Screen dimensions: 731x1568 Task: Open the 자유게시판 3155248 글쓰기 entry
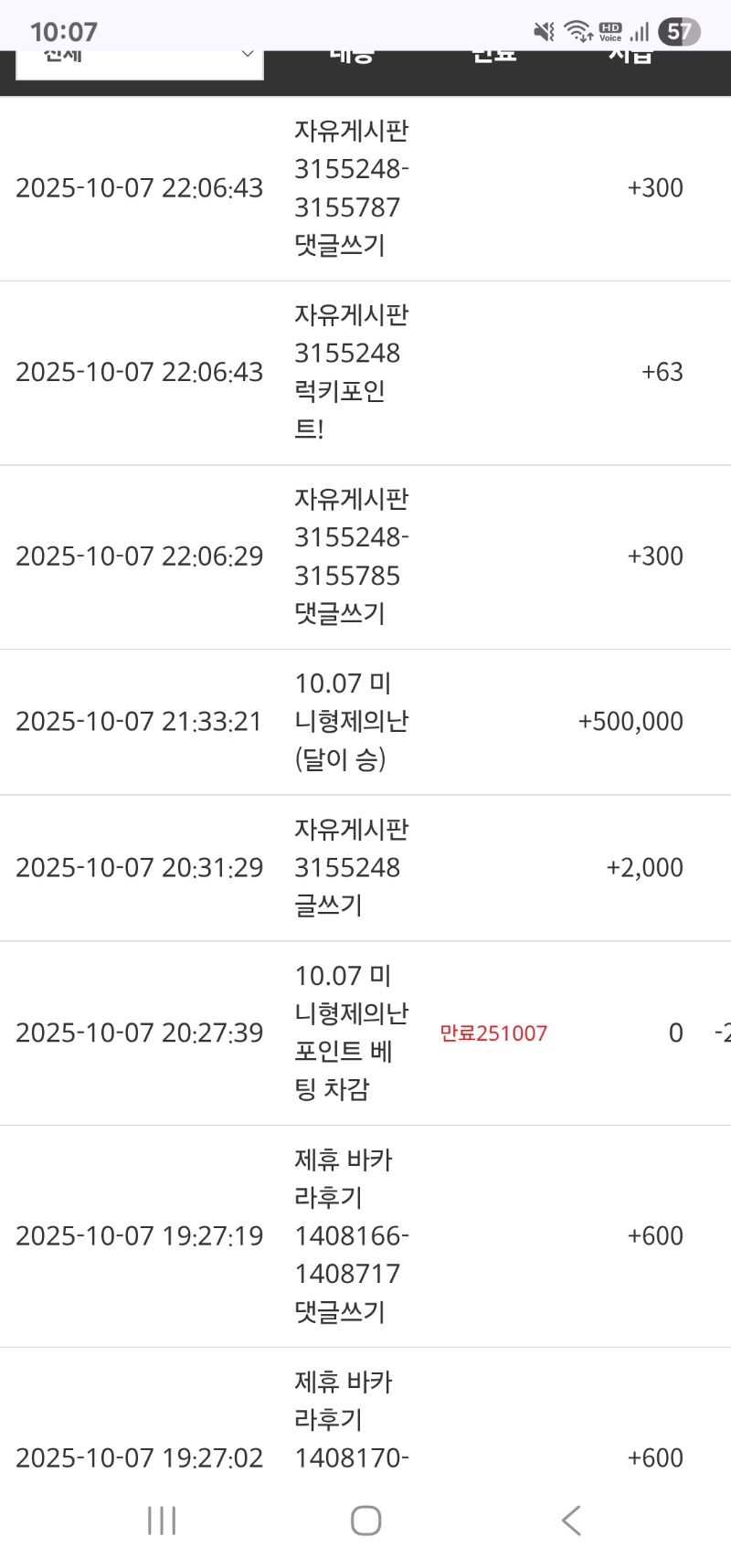tap(351, 867)
